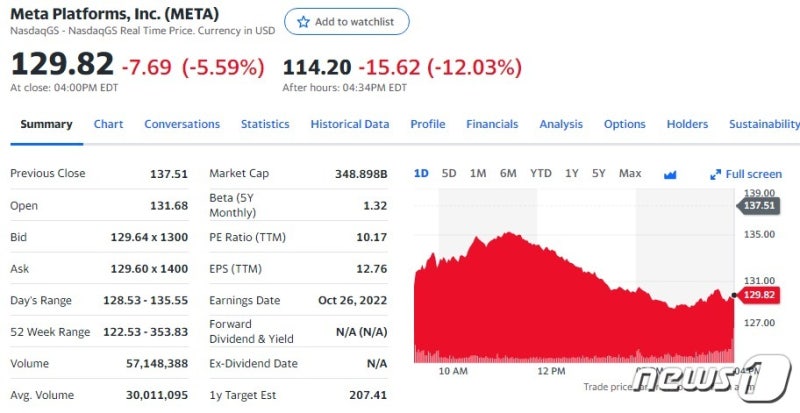Go to the Statistics tab
The width and height of the screenshot is (800, 413).
coord(265,124)
